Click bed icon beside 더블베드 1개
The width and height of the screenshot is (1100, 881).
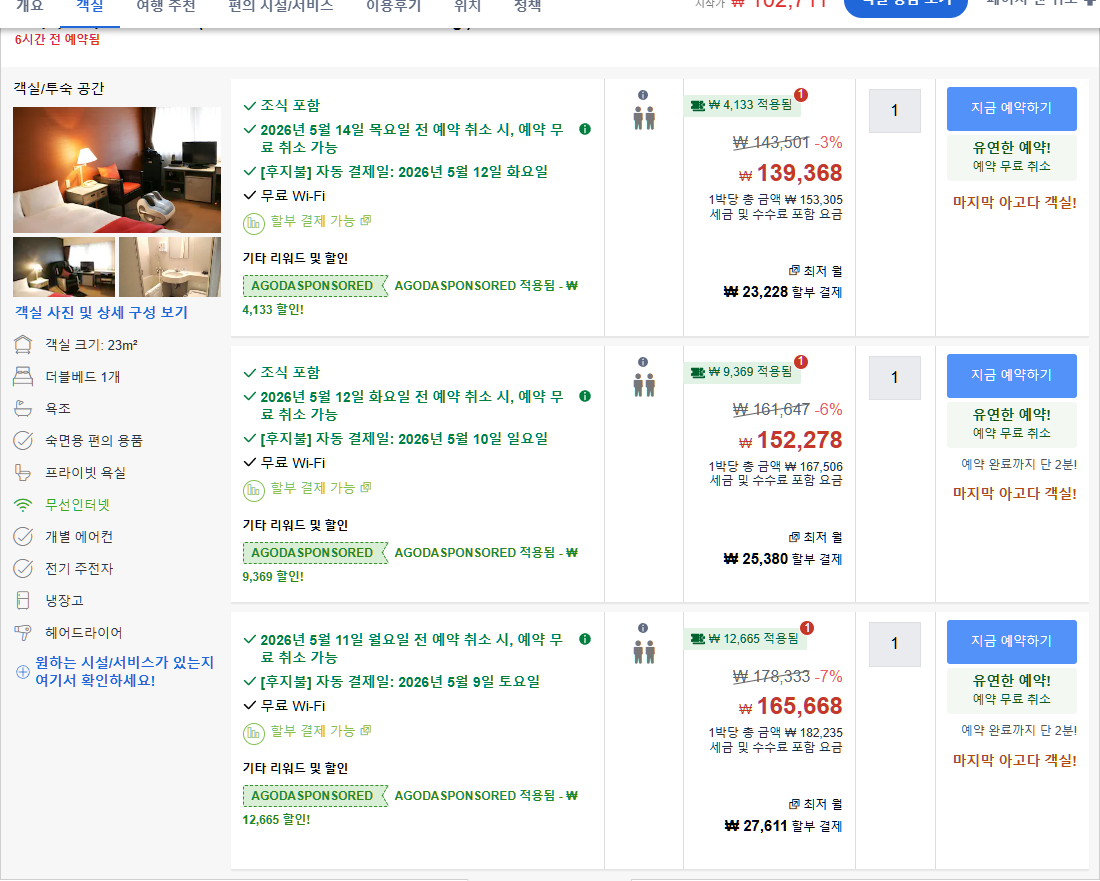click(x=23, y=377)
